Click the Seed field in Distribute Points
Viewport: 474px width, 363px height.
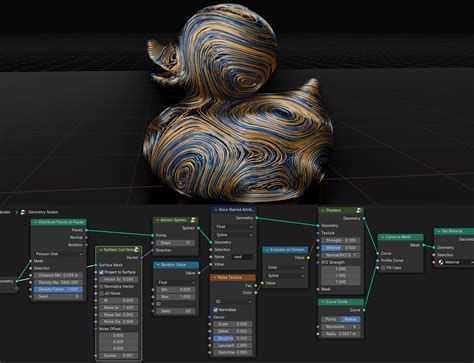[x=59, y=296]
